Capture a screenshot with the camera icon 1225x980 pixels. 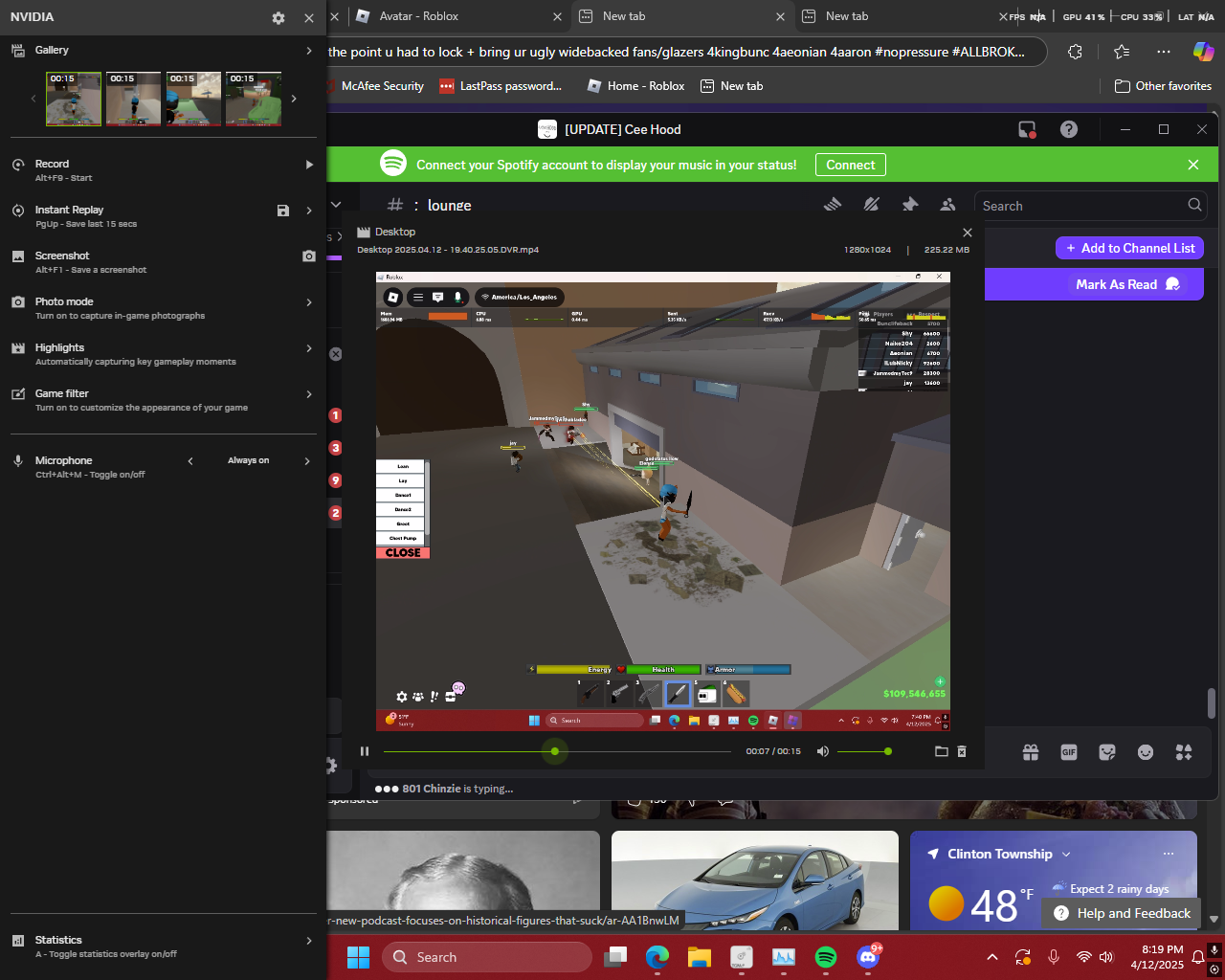[308, 256]
